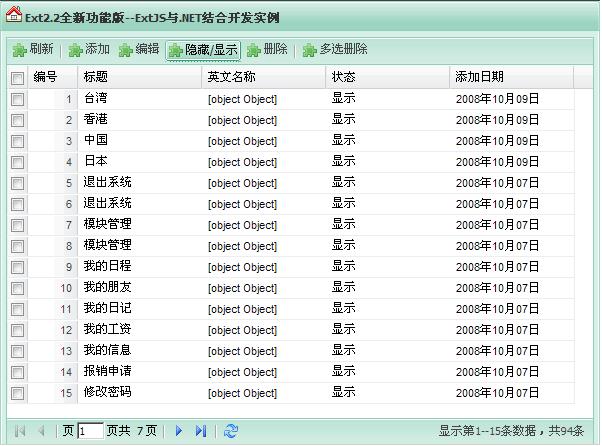Click the 修改密码 title cell
The height and width of the screenshot is (446, 602).
click(x=139, y=393)
